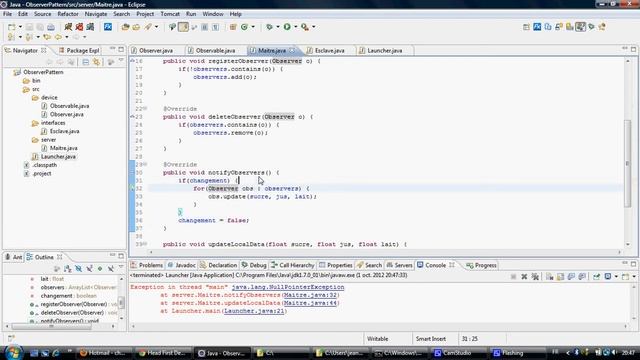Click the Collapse All icon in Navigator
640x360 pixels.
85,62
